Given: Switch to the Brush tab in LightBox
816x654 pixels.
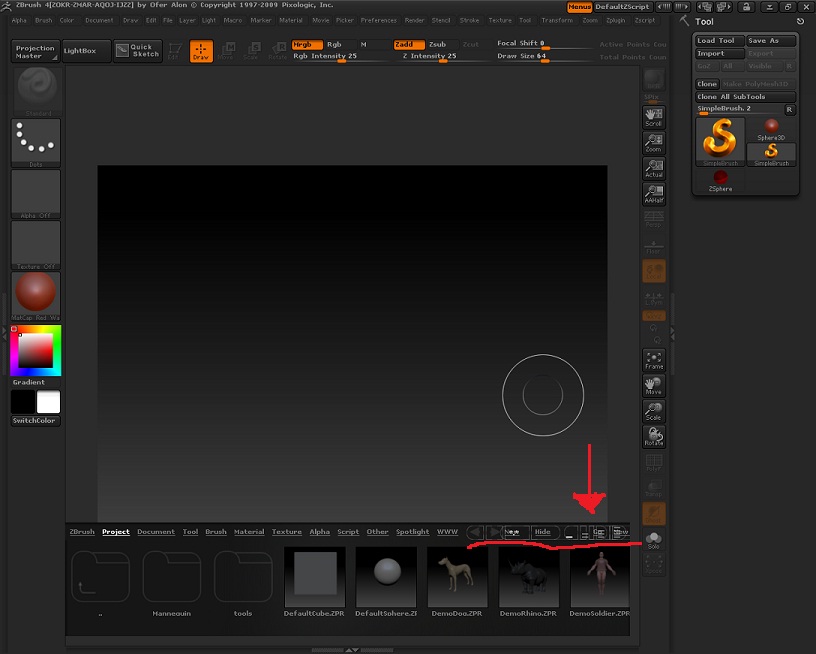Looking at the screenshot, I should [215, 532].
